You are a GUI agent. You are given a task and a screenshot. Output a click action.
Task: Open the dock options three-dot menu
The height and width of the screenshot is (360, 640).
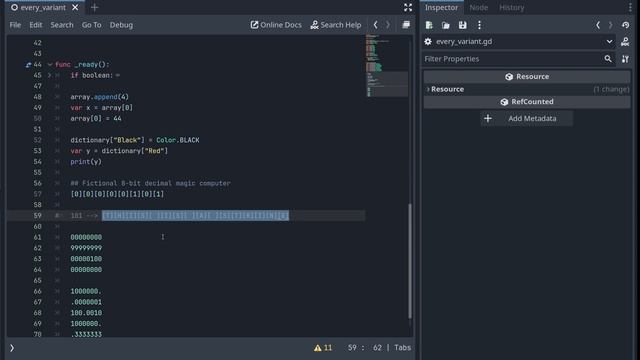pyautogui.click(x=630, y=7)
